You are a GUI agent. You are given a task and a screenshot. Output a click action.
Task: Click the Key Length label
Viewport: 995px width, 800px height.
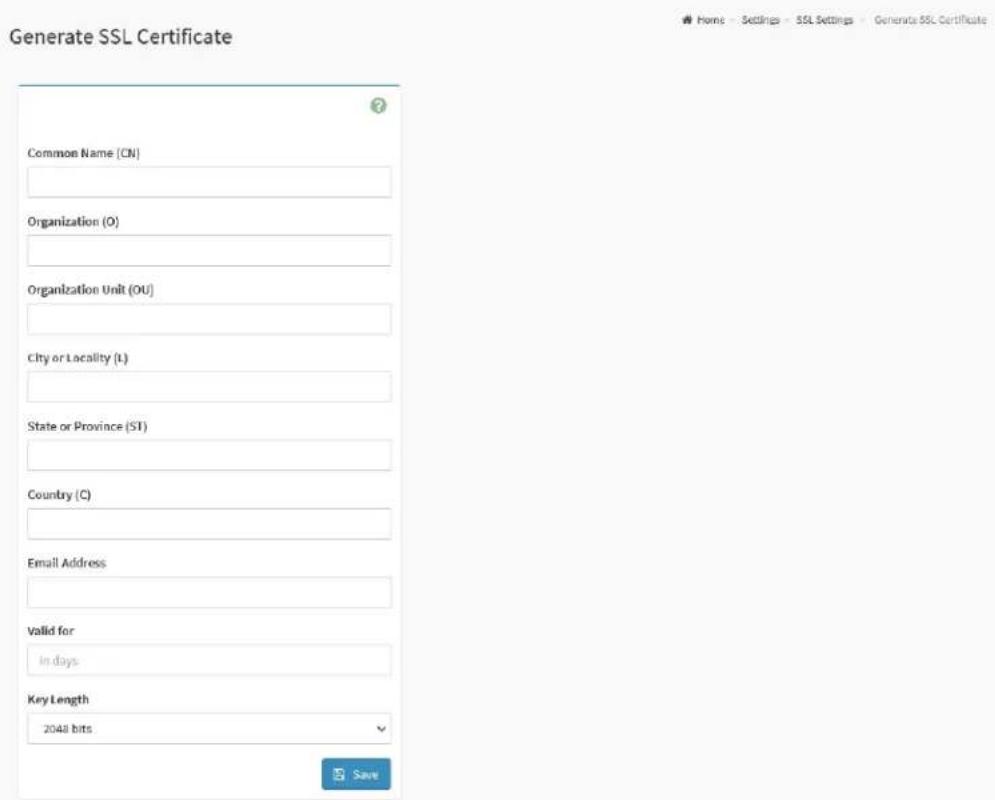pos(58,700)
